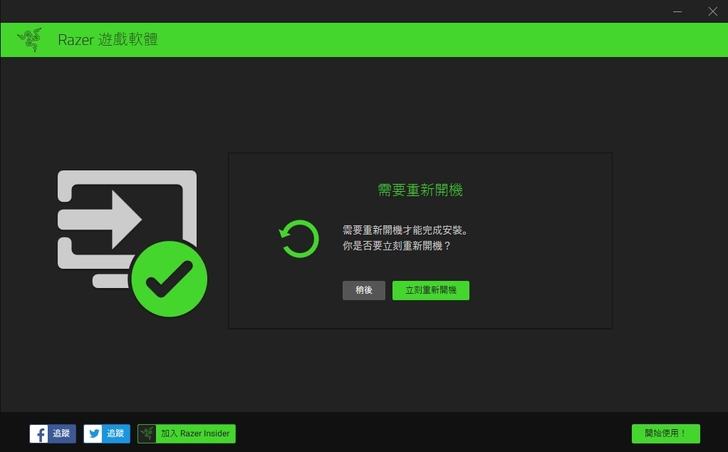Viewport: 728px width, 452px height.
Task: Click the Razer snake logo in header
Action: [30, 39]
